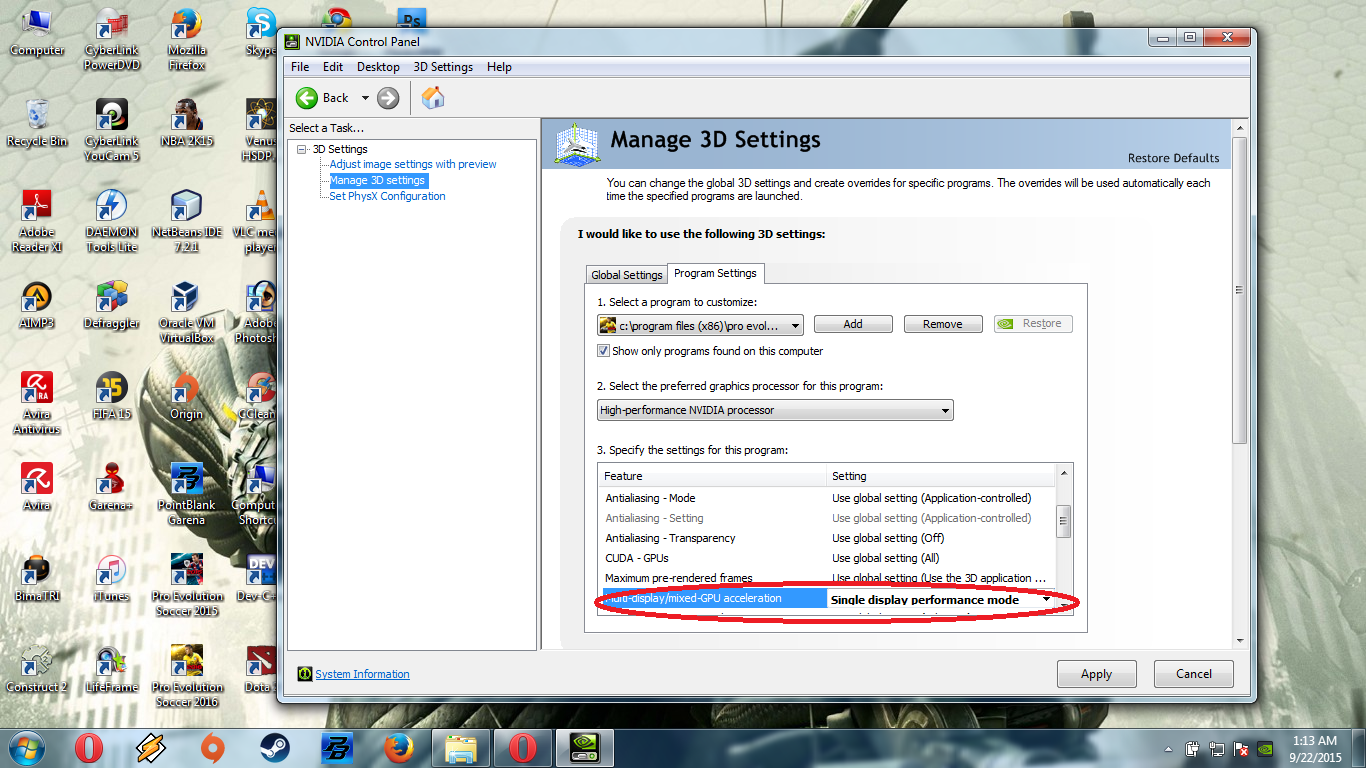1366x768 pixels.
Task: Click the Origin icon on taskbar
Action: (212, 748)
